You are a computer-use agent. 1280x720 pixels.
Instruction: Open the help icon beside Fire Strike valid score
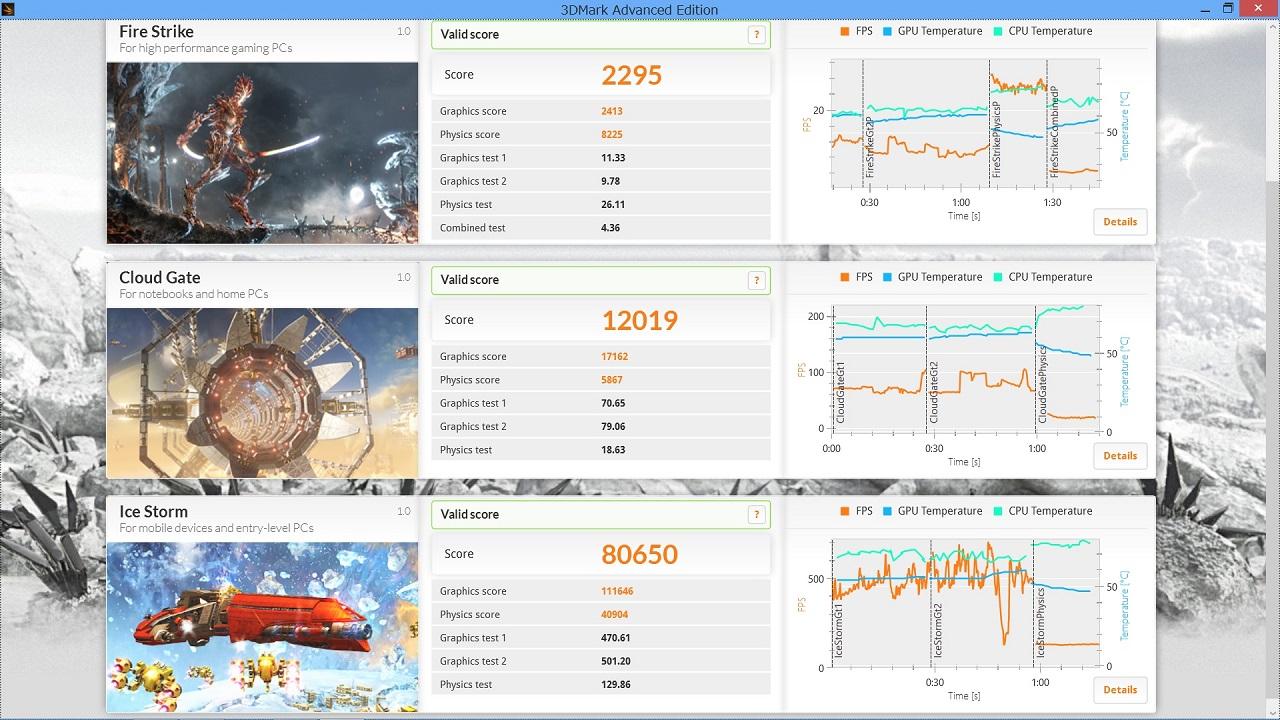[x=757, y=35]
